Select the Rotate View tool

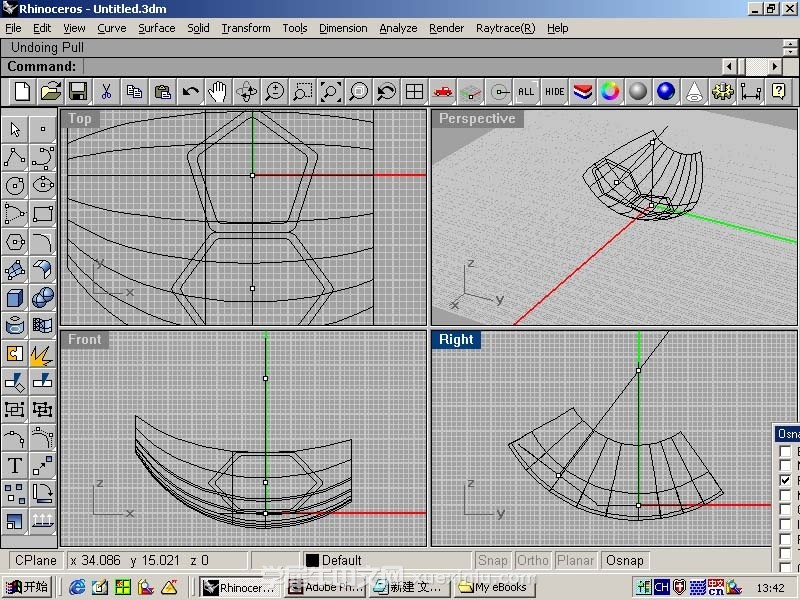click(246, 92)
